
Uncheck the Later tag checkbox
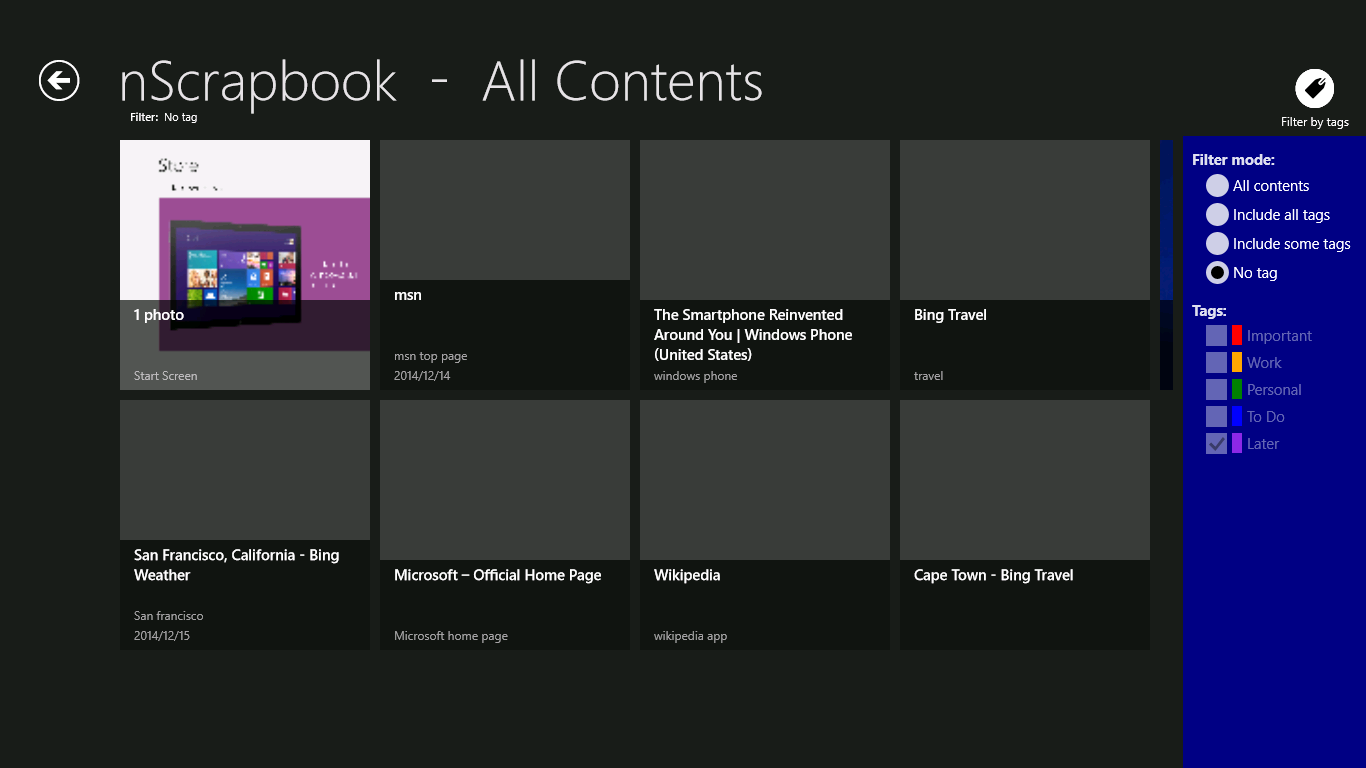point(1216,444)
